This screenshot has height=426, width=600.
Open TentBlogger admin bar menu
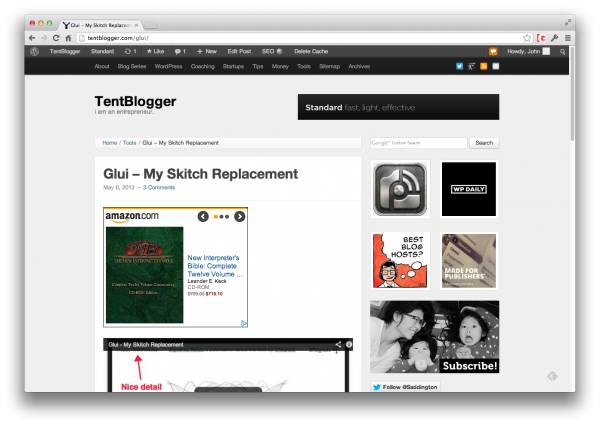65,51
